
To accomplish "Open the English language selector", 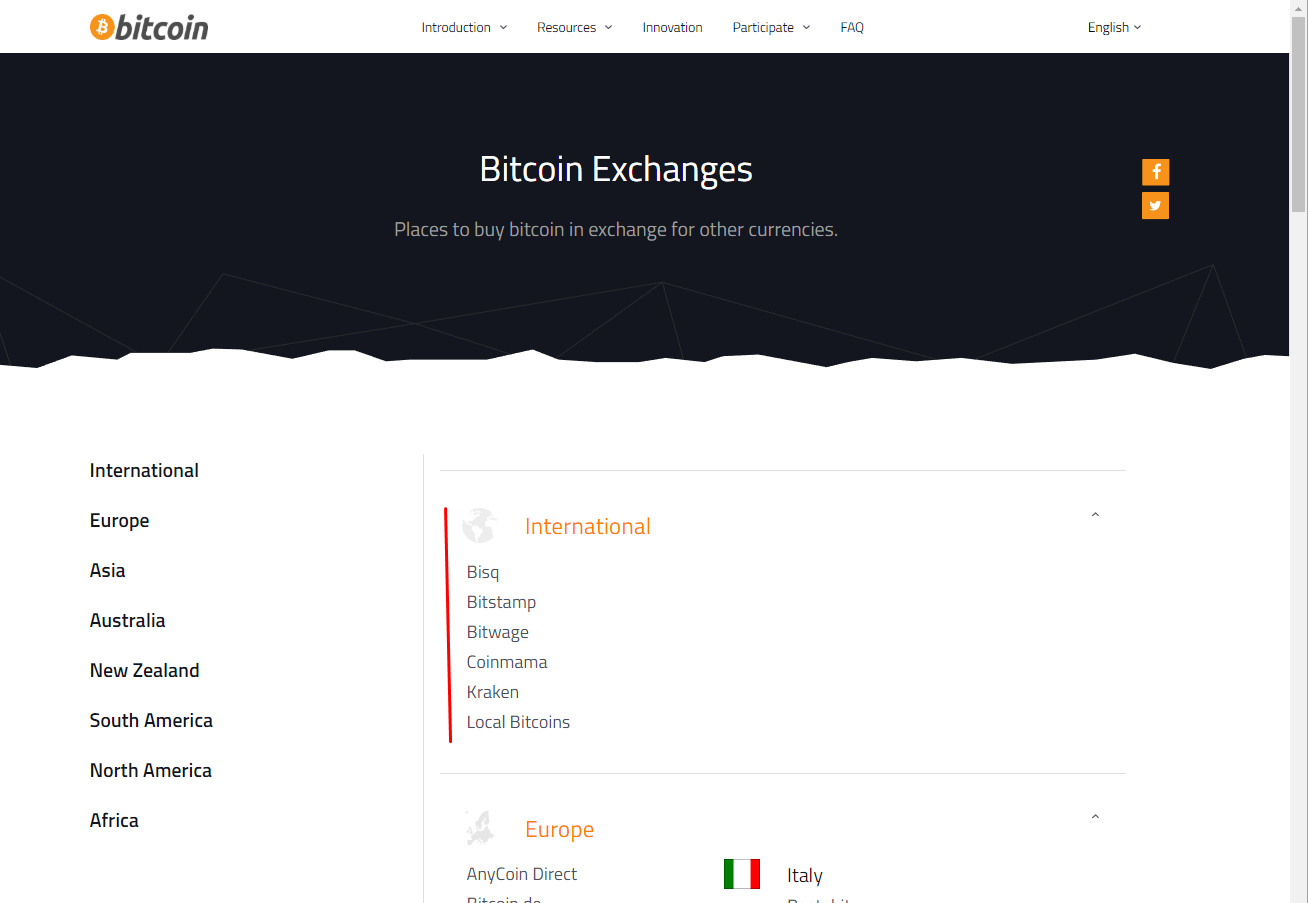I will (1114, 27).
